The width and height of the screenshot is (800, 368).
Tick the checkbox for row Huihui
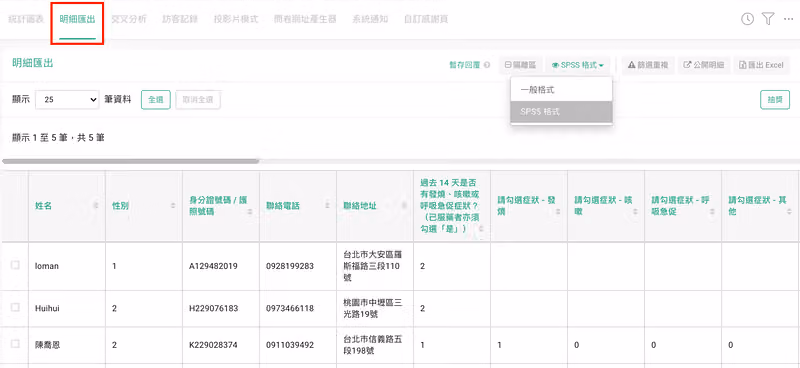15,307
